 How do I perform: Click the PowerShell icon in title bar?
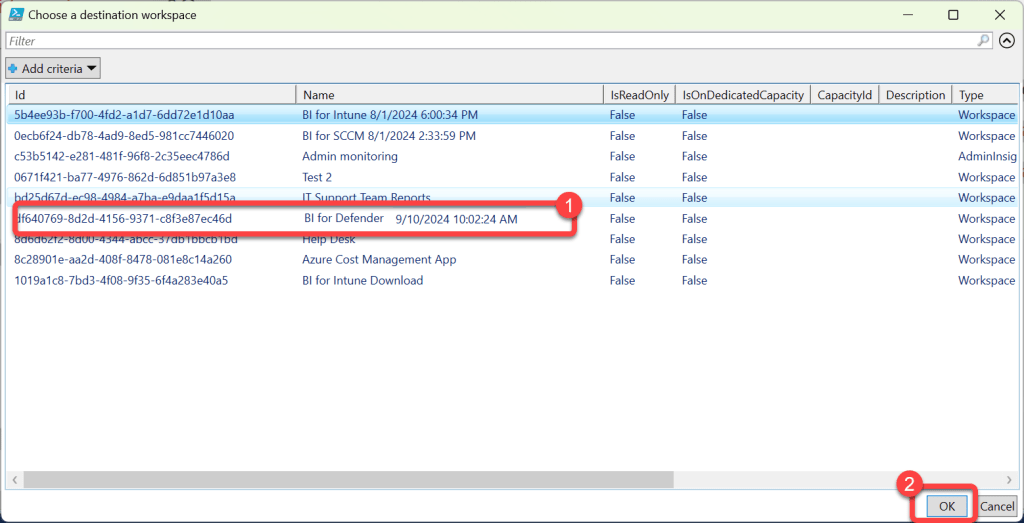[14, 15]
